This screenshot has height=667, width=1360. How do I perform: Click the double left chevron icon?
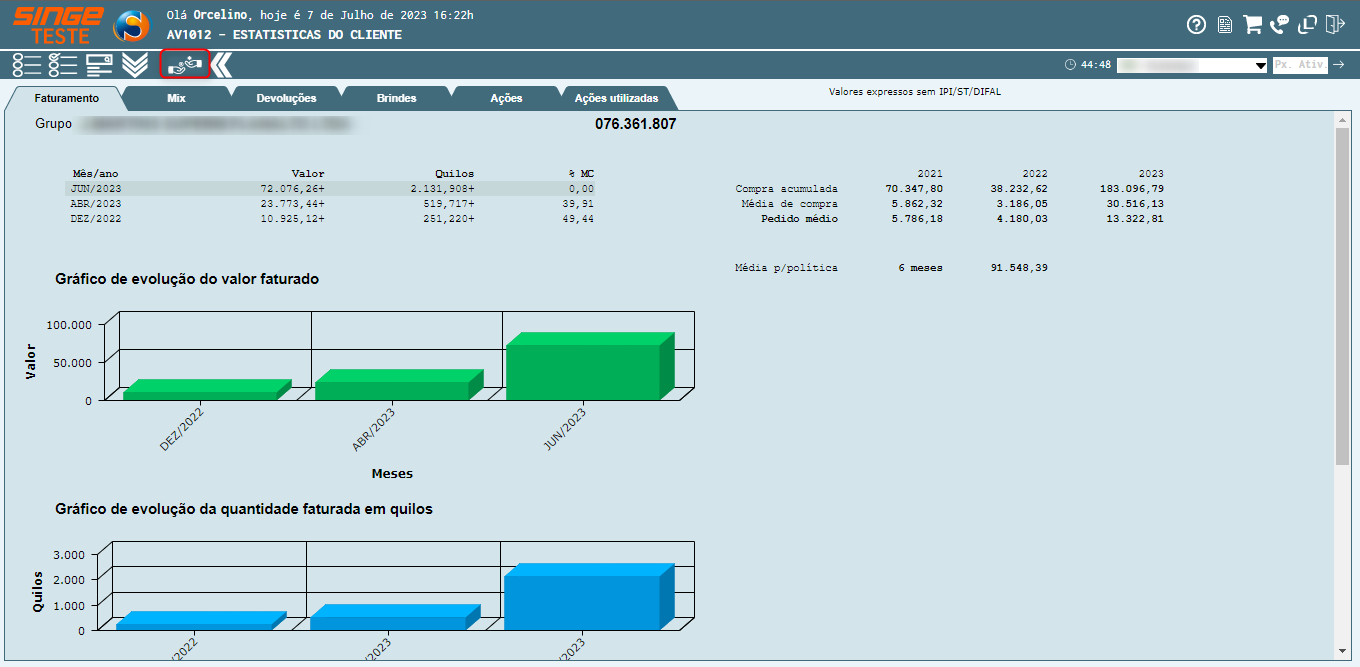[221, 65]
